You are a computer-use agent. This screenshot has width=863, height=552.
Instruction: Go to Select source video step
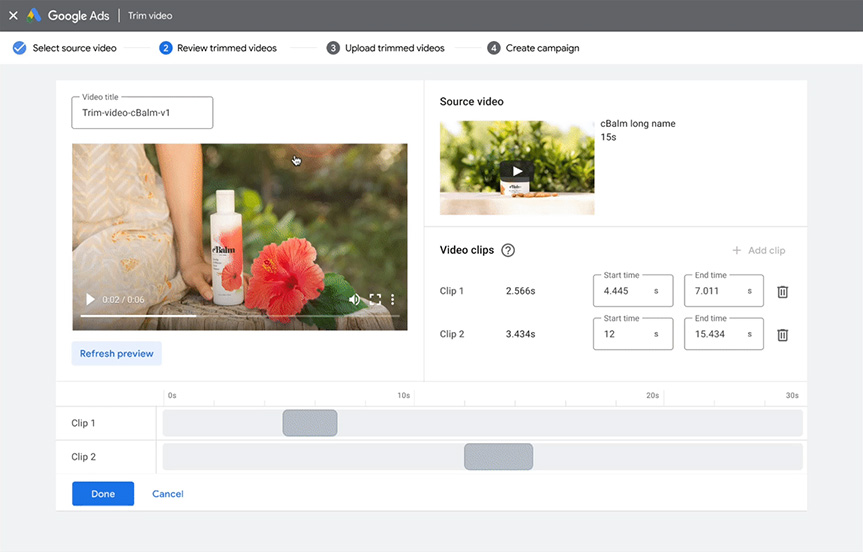pos(65,48)
